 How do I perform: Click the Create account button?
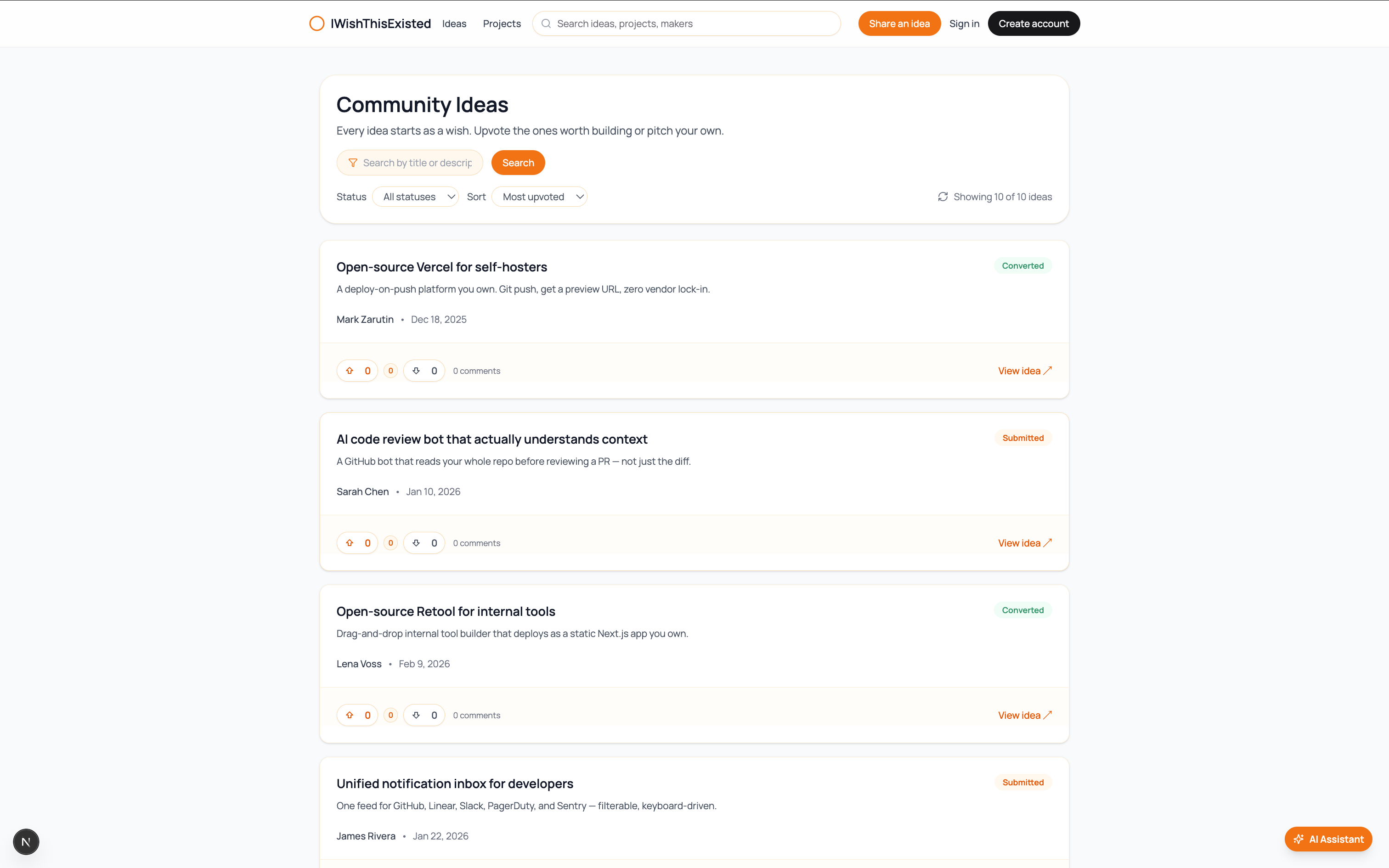click(1033, 23)
